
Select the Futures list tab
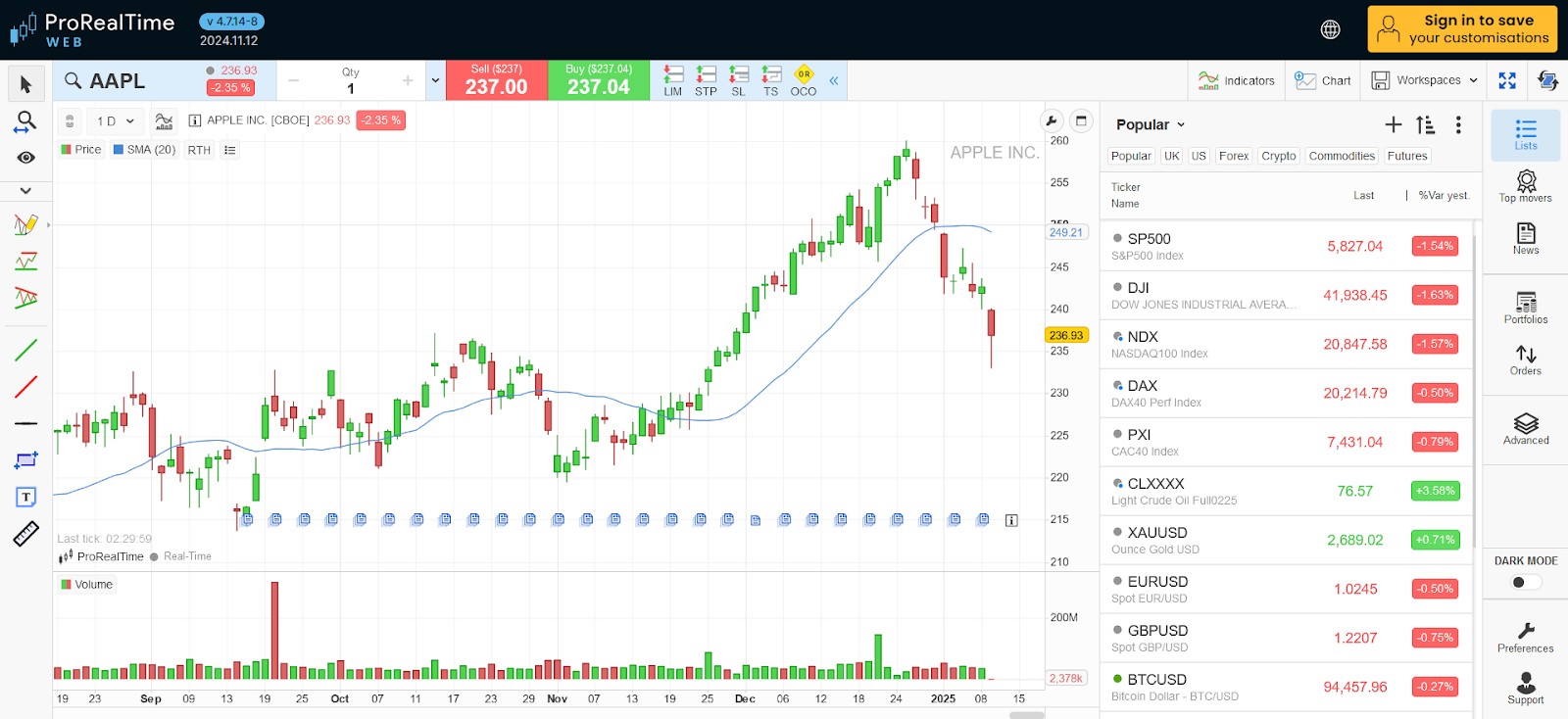[1407, 156]
